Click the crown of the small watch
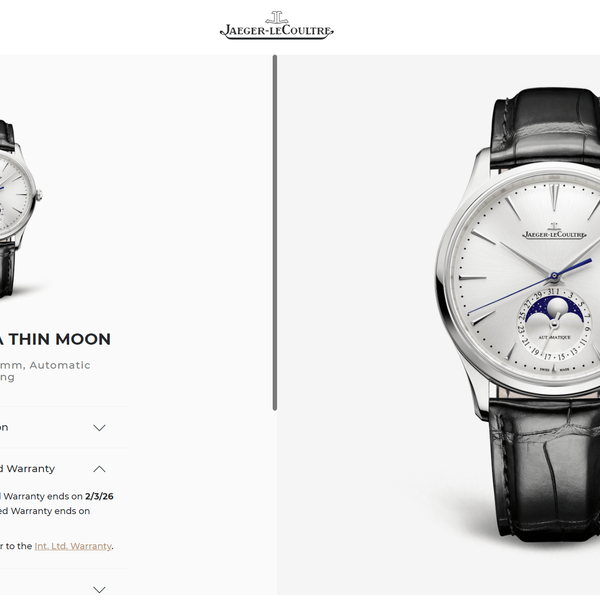600x600 pixels. [x=39, y=196]
